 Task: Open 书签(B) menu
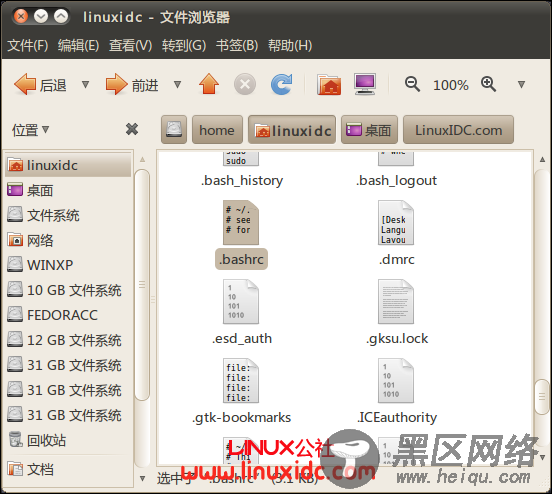[x=237, y=45]
